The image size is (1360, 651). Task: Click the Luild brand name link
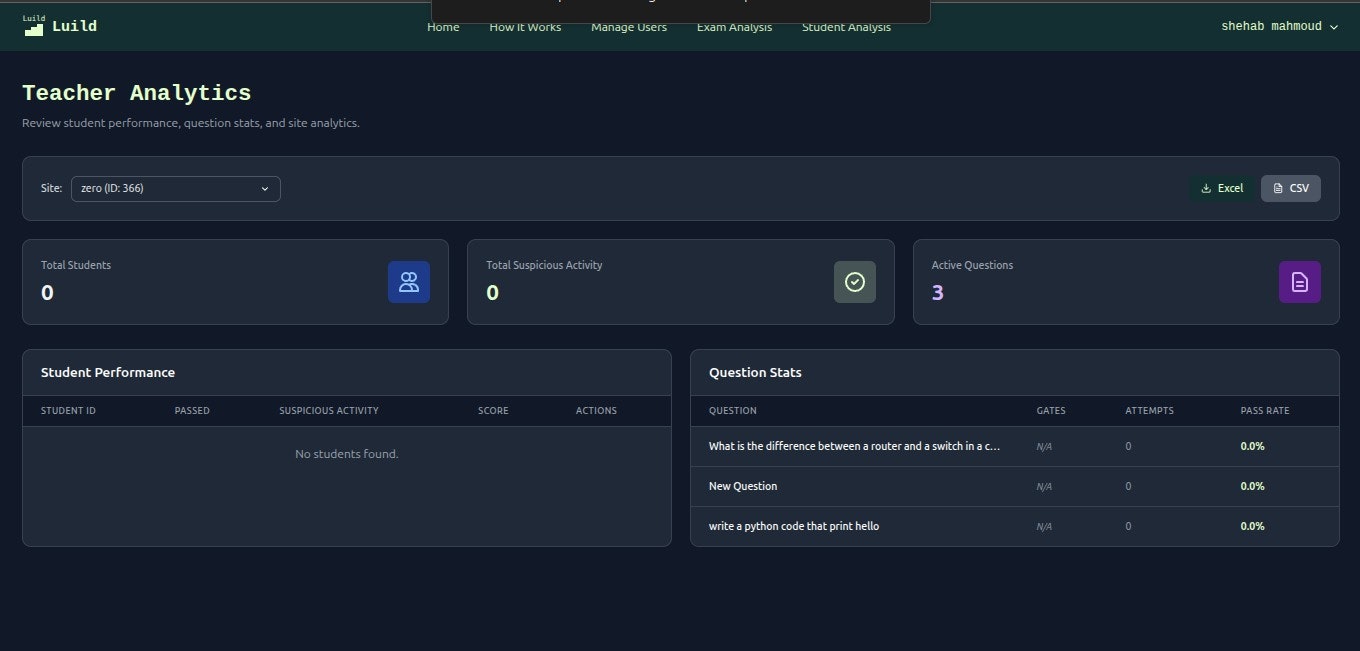coord(75,26)
